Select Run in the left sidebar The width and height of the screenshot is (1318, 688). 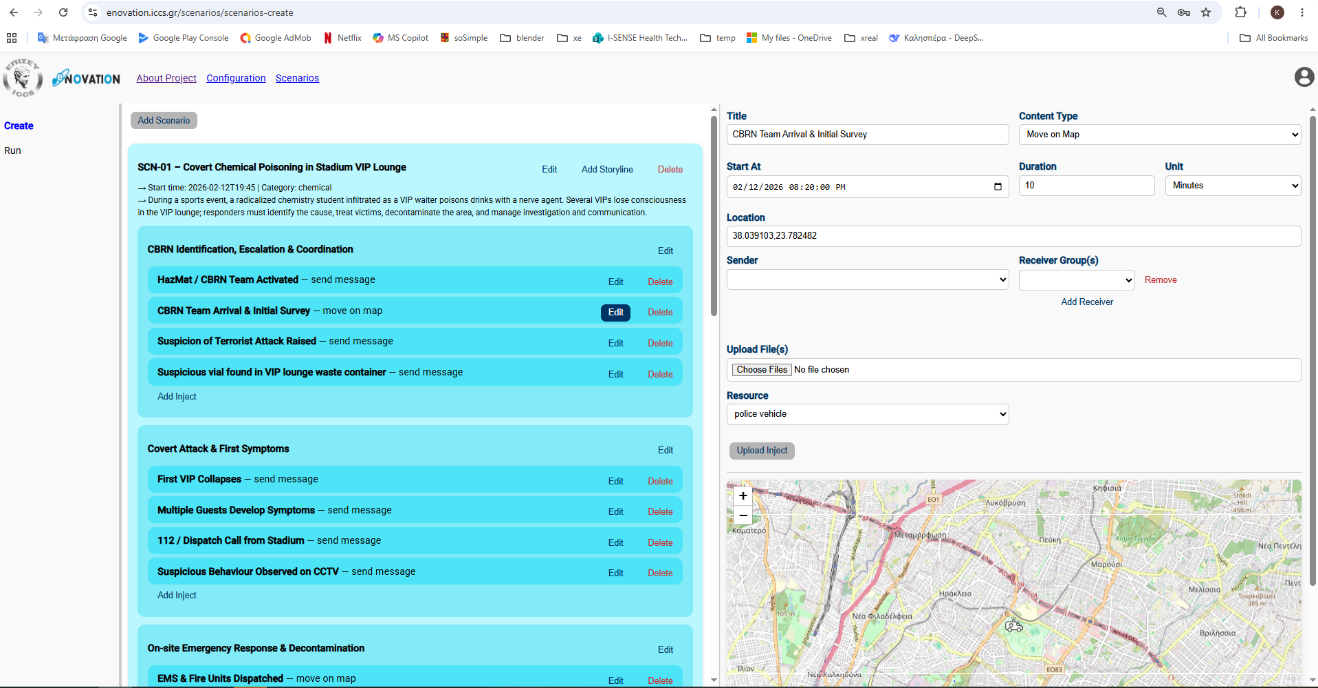[12, 151]
